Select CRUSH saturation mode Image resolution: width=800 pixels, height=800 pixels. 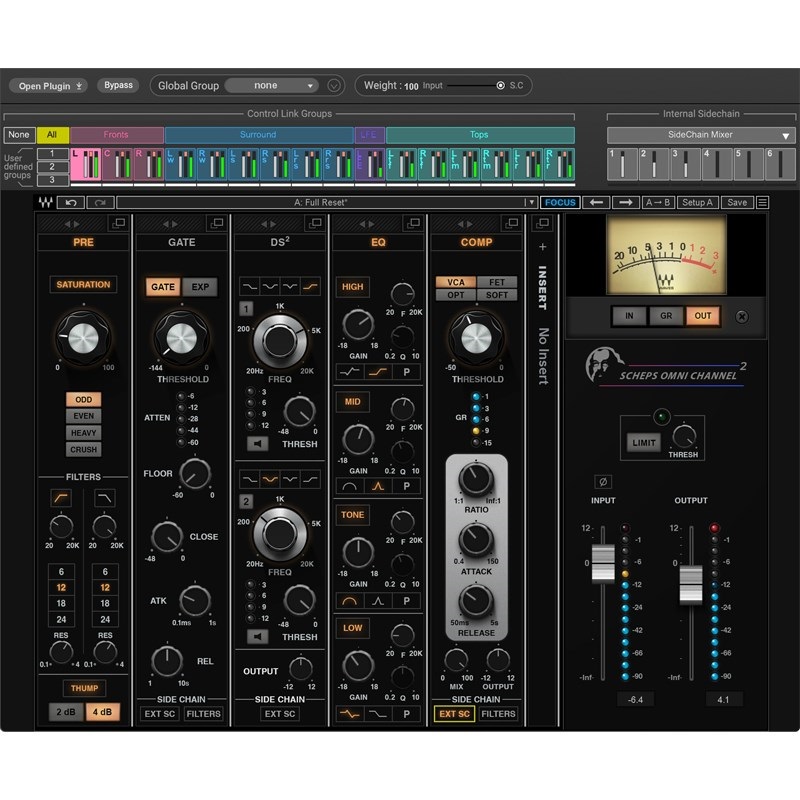[83, 449]
